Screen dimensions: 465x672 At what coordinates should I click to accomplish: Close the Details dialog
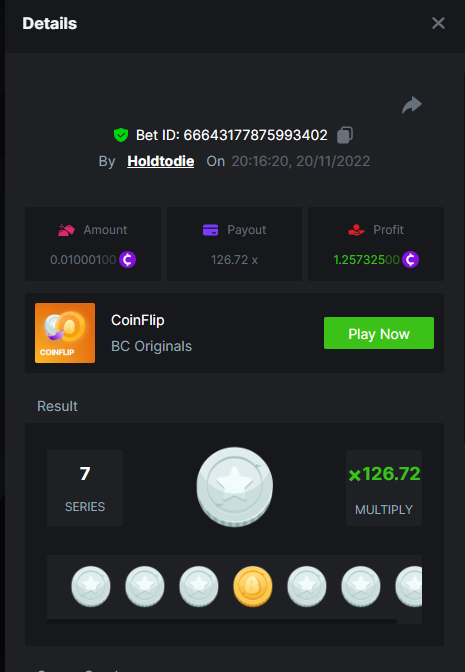438,23
